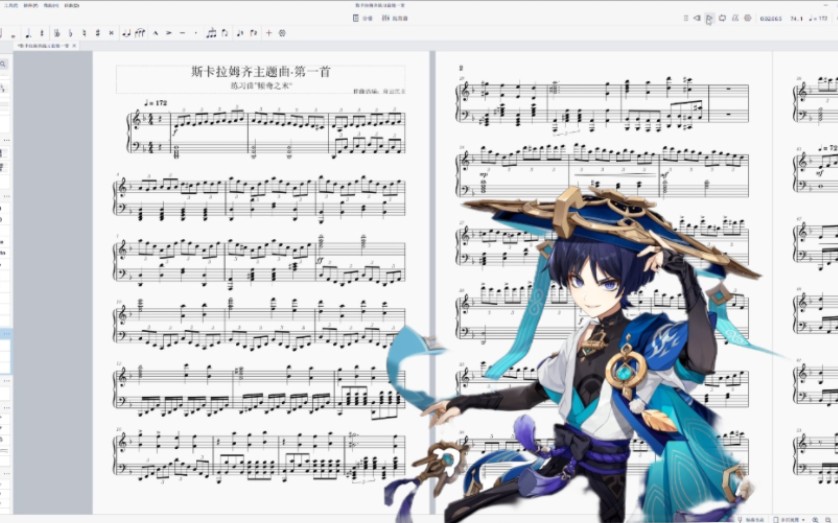This screenshot has width=838, height=523.
Task: Open the 混音器 mixer panel
Action: coord(395,18)
